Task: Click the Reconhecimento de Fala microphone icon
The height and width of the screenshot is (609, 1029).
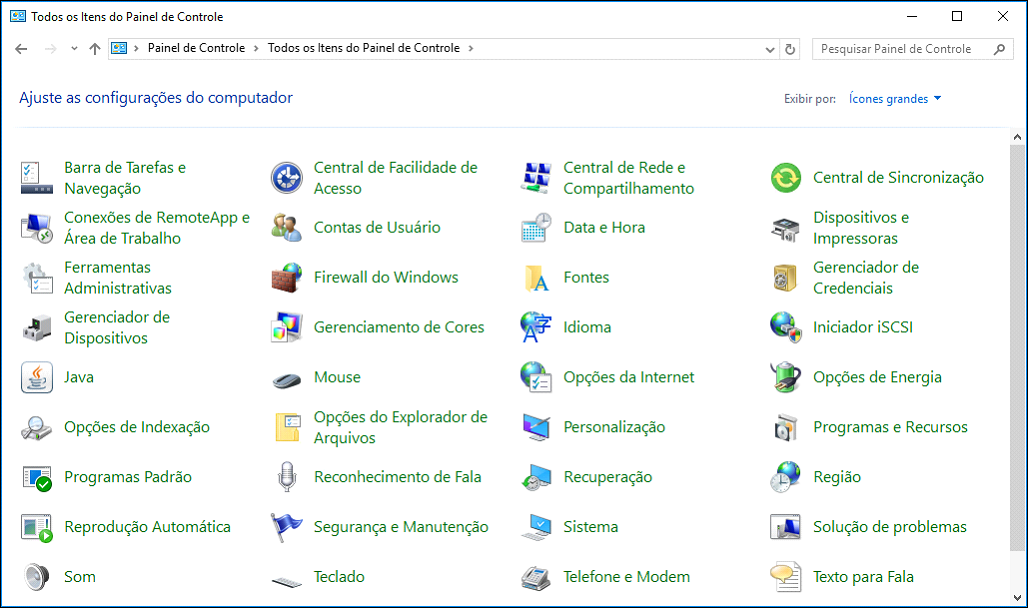Action: [287, 477]
